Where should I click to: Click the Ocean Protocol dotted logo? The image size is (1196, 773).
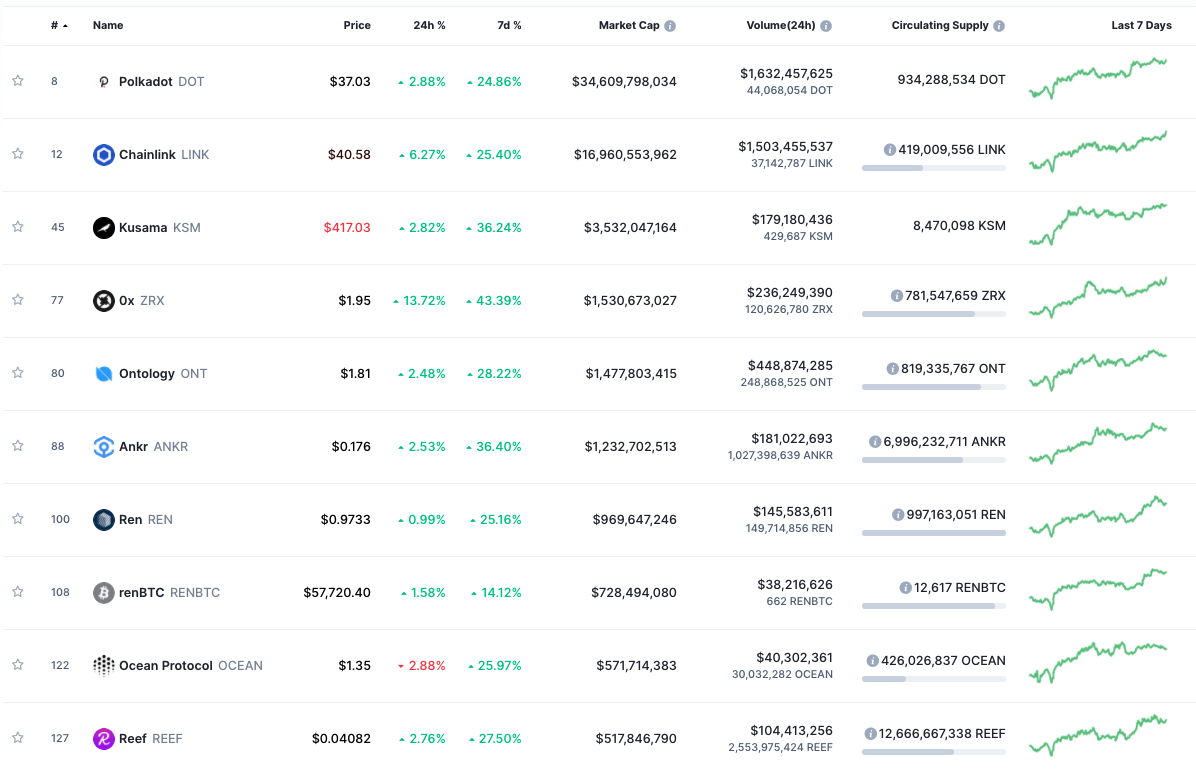(104, 665)
